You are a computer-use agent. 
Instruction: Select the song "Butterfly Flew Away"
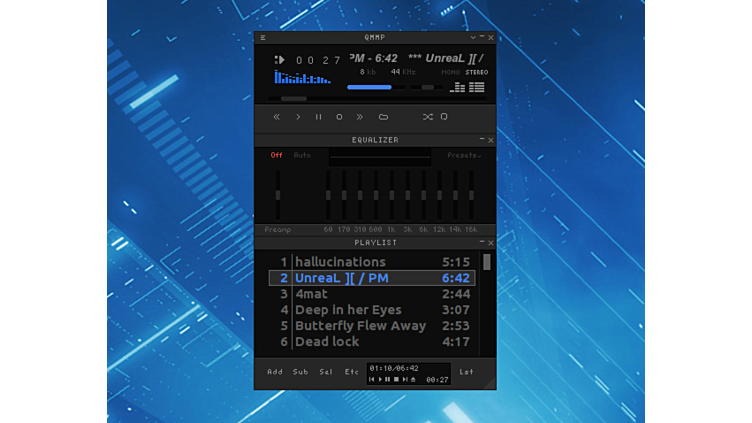point(360,326)
